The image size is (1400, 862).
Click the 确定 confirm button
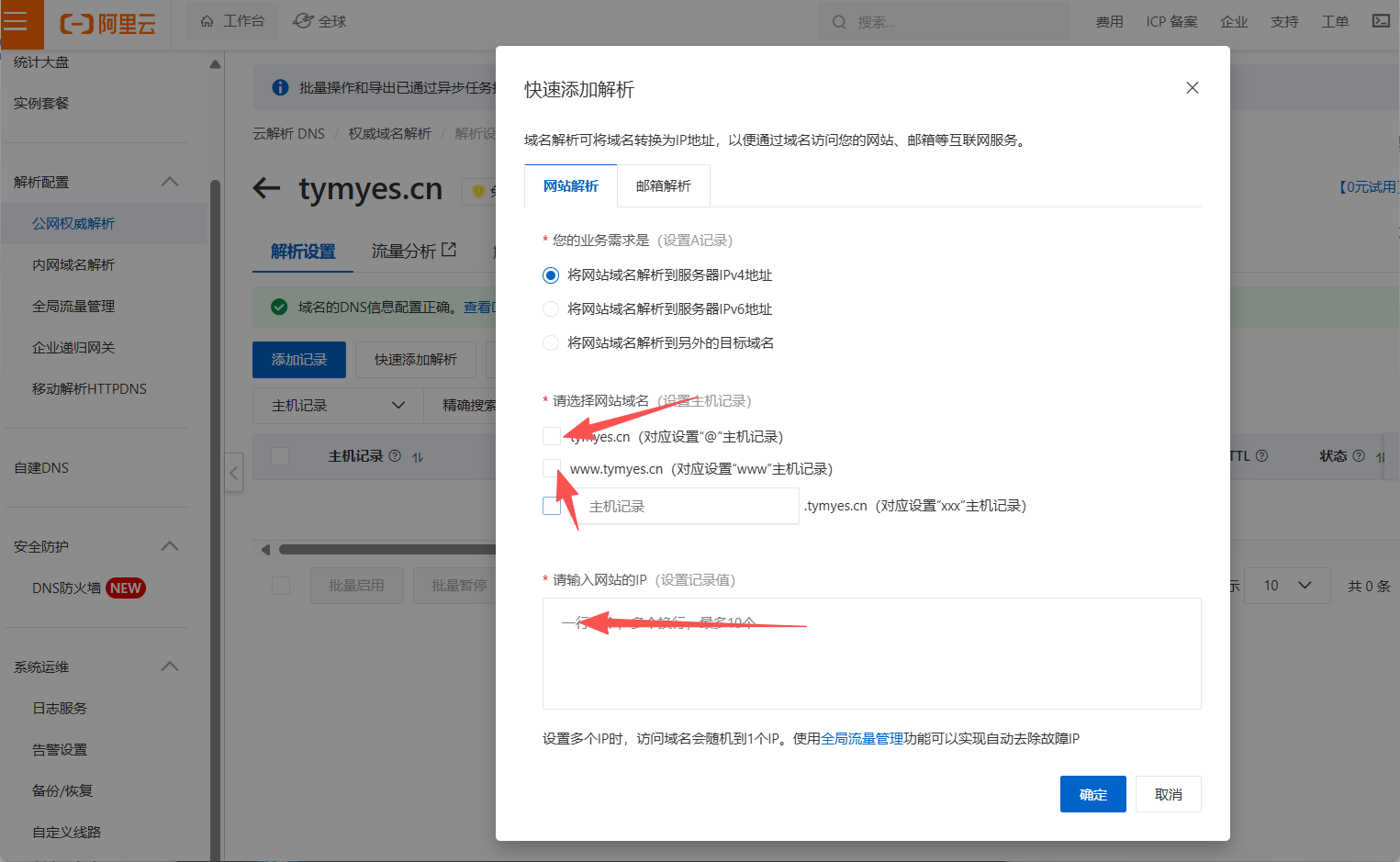point(1092,793)
